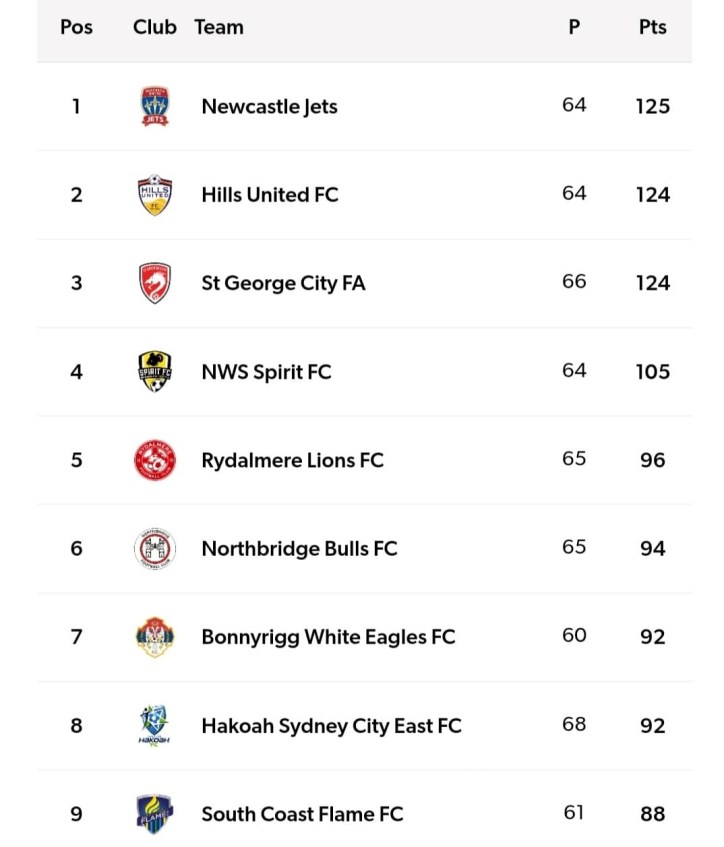
Task: Click the Northbridge Bulls FC crest
Action: point(155,549)
